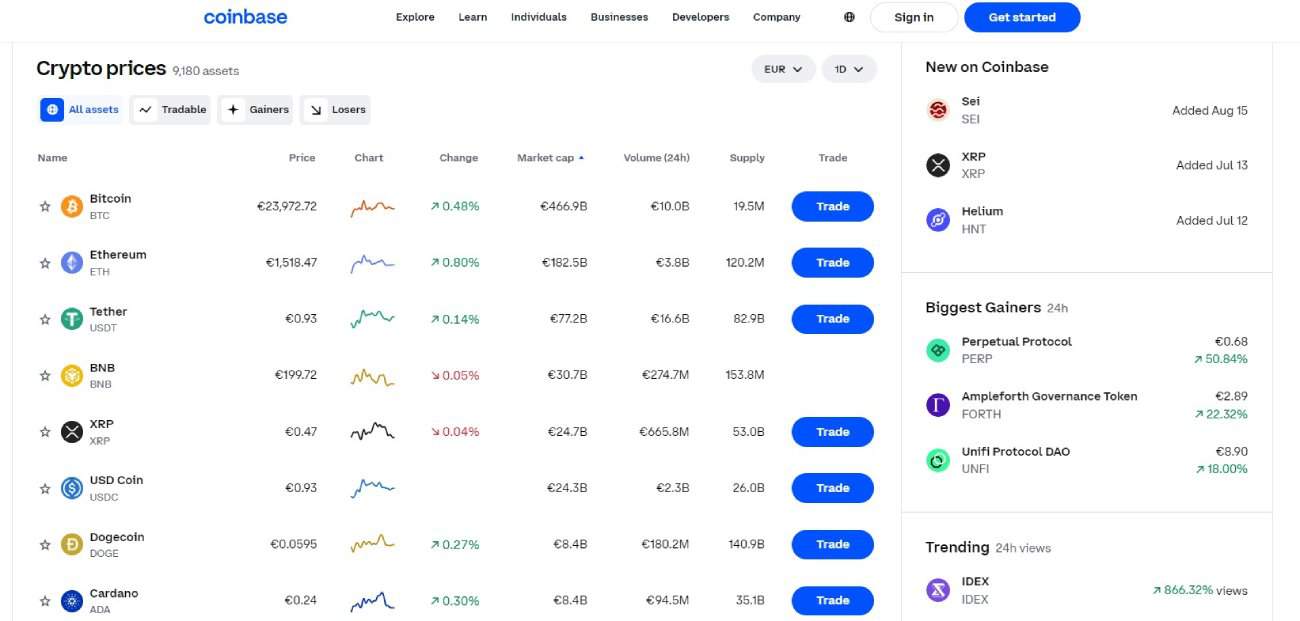1300x621 pixels.
Task: Toggle the Cardano favorite star
Action: pyautogui.click(x=45, y=601)
